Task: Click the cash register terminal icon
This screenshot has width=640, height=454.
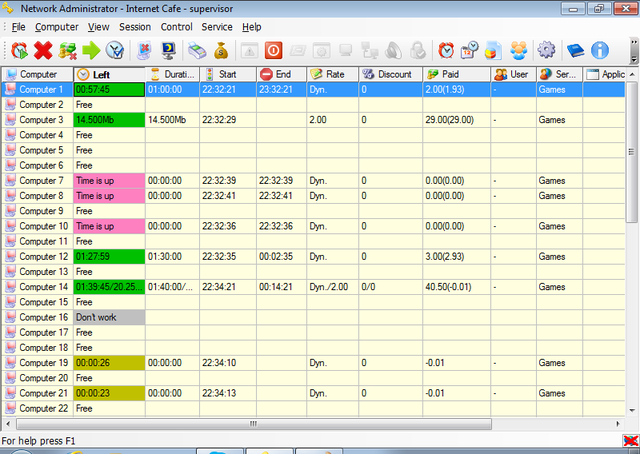Action: (197, 51)
